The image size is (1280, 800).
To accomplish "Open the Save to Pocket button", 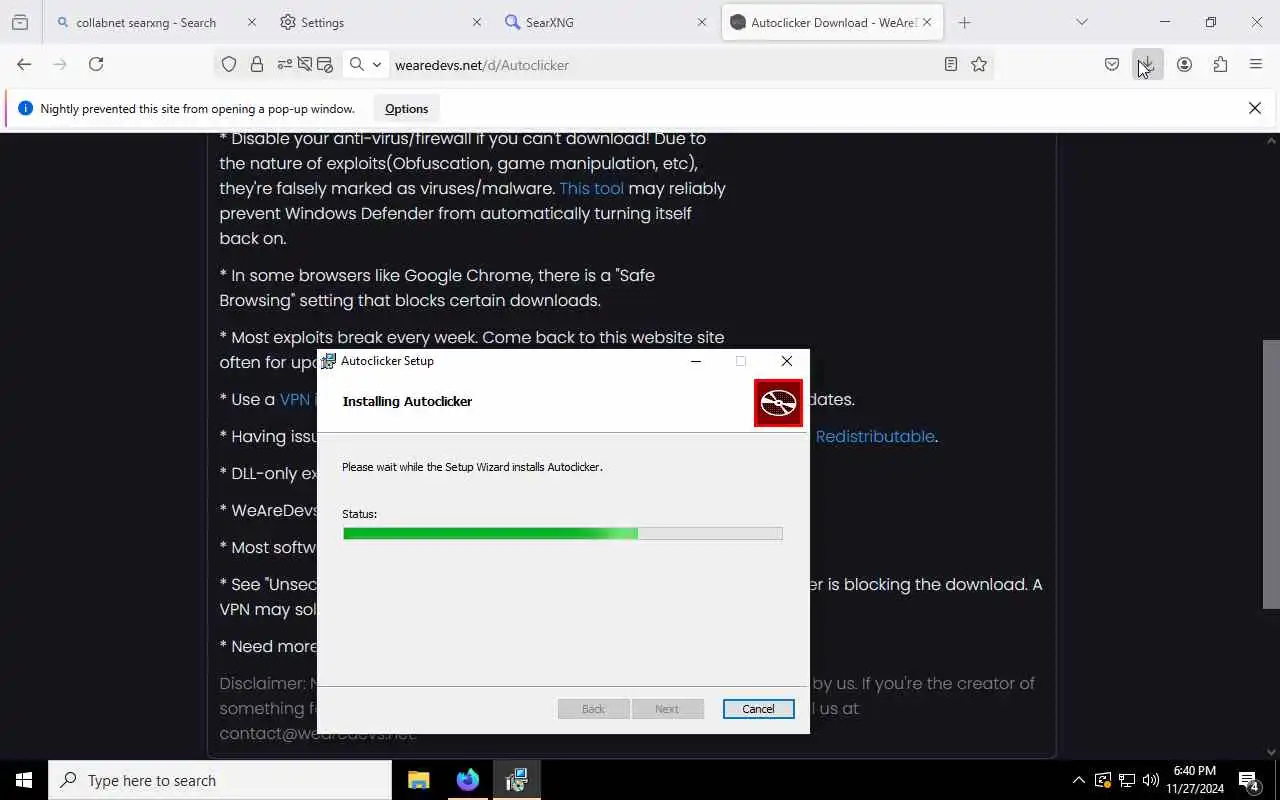I will coord(1112,64).
